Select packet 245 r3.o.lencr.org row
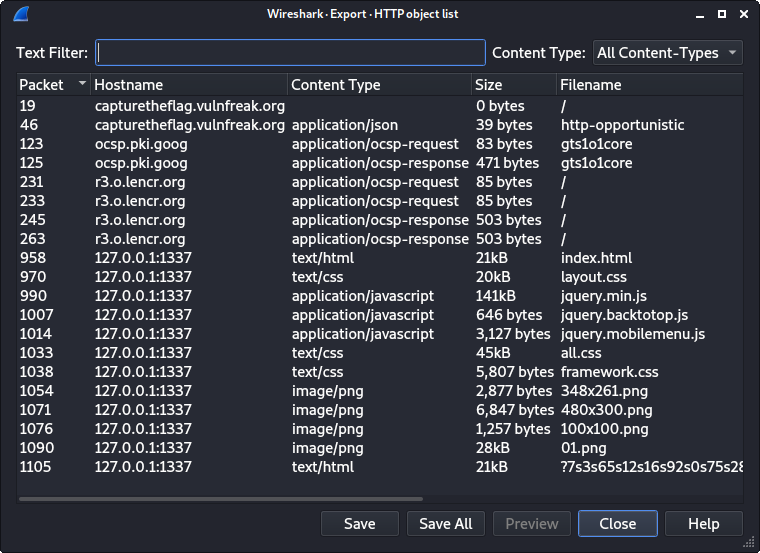Viewport: 760px width, 553px height. point(380,220)
